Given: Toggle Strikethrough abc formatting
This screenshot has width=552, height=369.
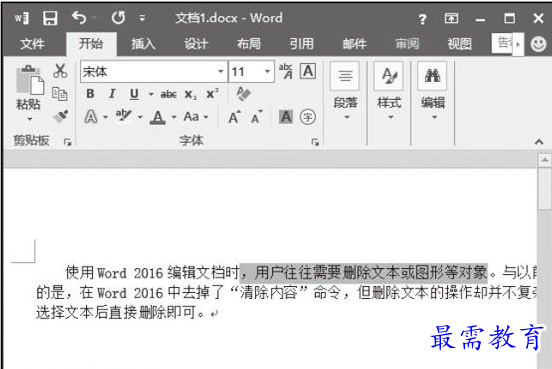Looking at the screenshot, I should [169, 94].
